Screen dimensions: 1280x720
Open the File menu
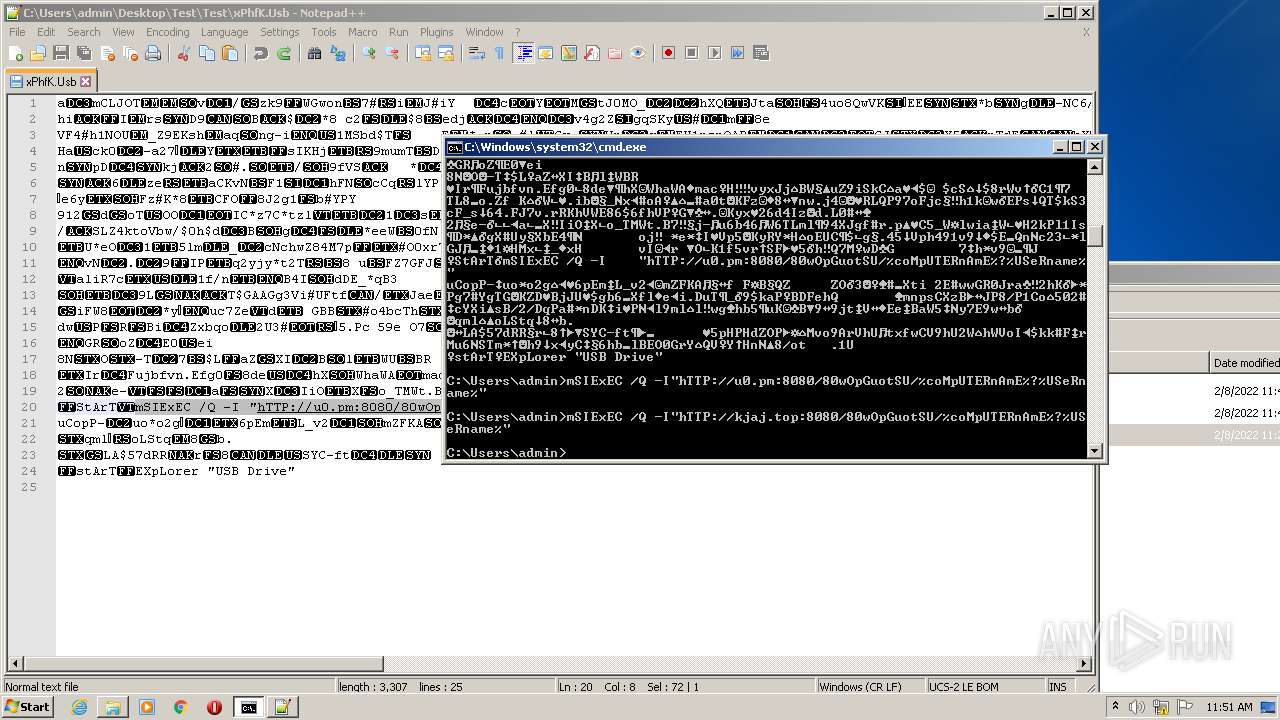(x=17, y=32)
